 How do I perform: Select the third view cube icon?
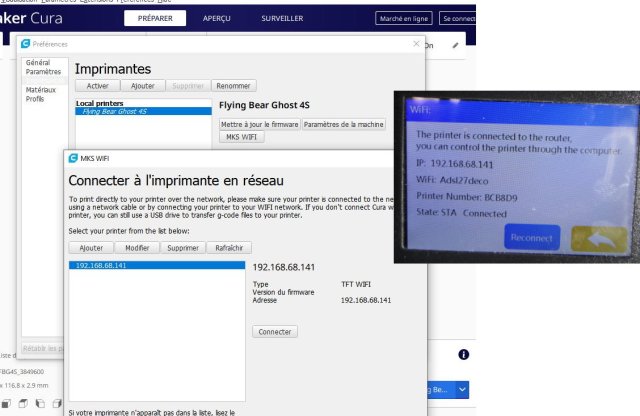click(x=40, y=404)
